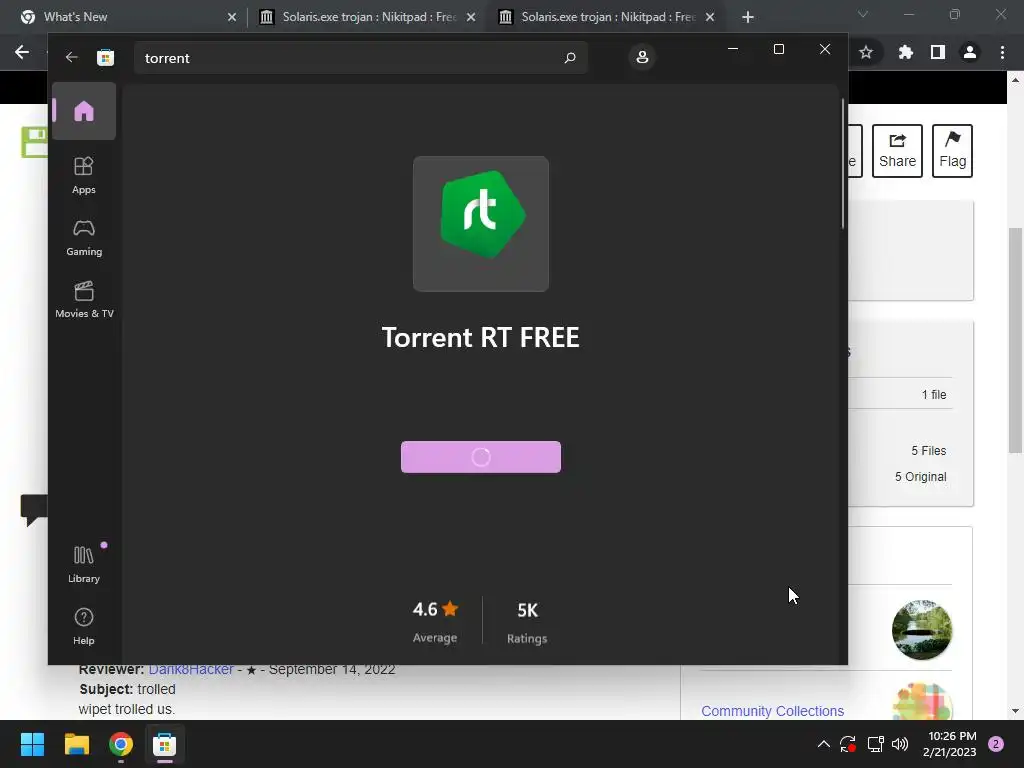Click the loading install button
This screenshot has width=1024, height=768.
481,457
